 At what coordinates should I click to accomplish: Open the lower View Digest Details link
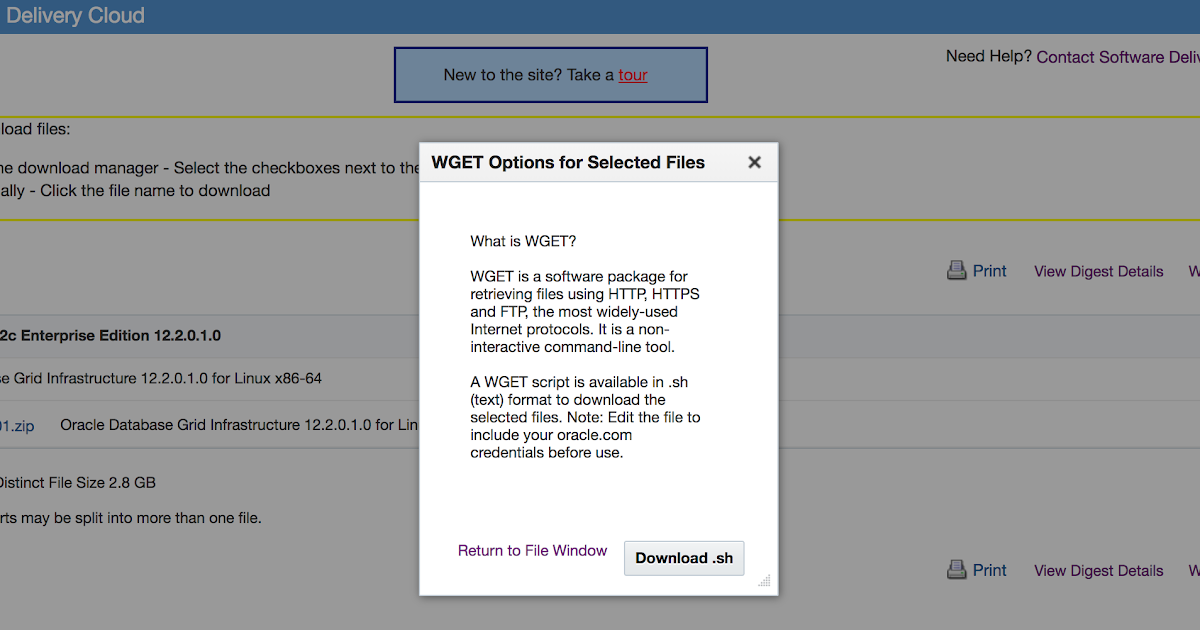coord(1098,570)
